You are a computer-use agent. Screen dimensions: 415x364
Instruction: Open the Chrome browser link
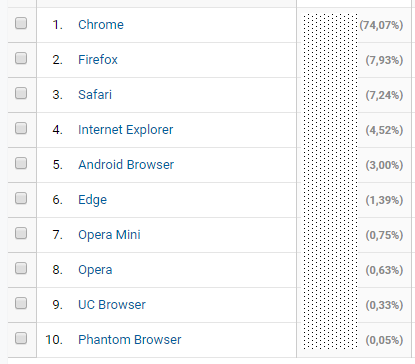pyautogui.click(x=101, y=25)
